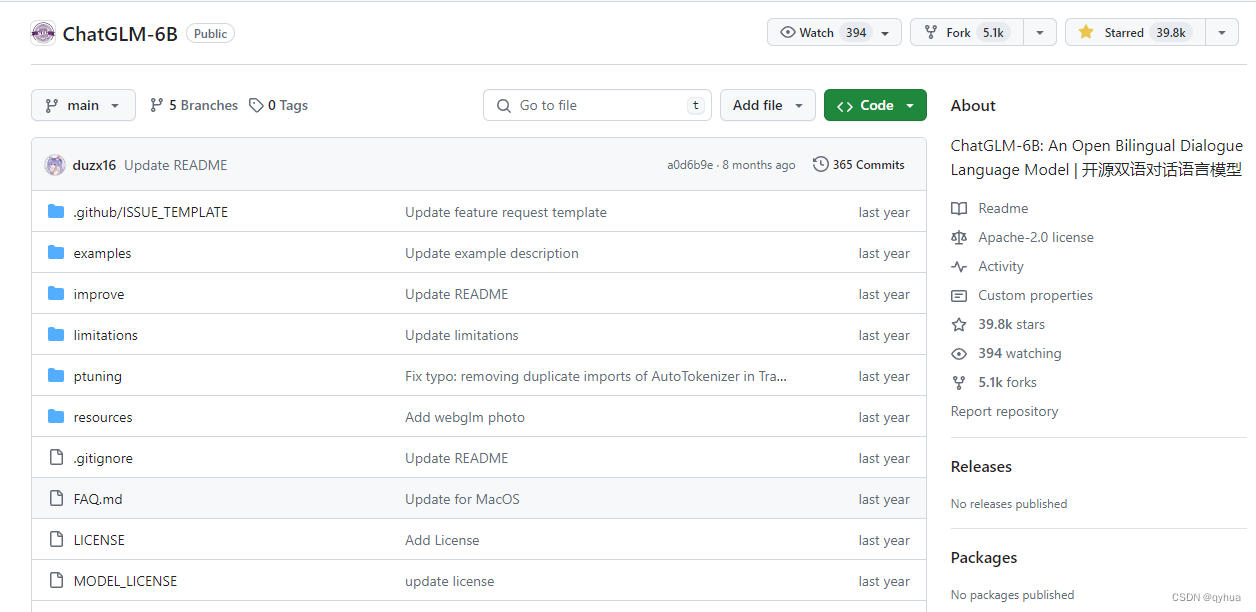Click the 5.1k forks link
The image size is (1256, 612).
pyautogui.click(x=1007, y=382)
